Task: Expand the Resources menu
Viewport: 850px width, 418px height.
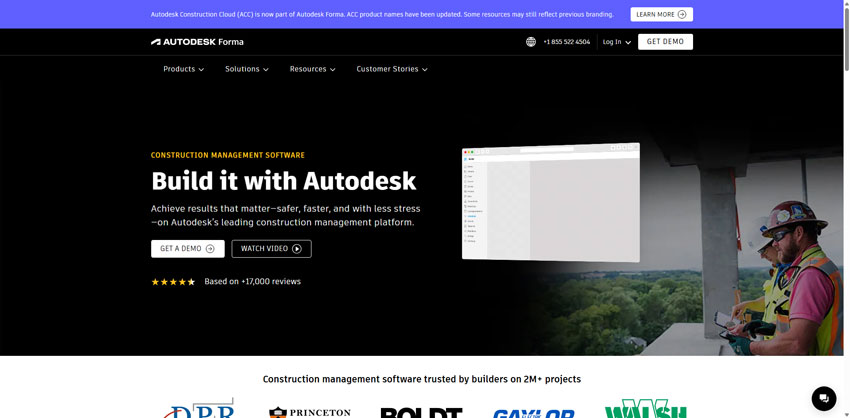Action: tap(312, 69)
